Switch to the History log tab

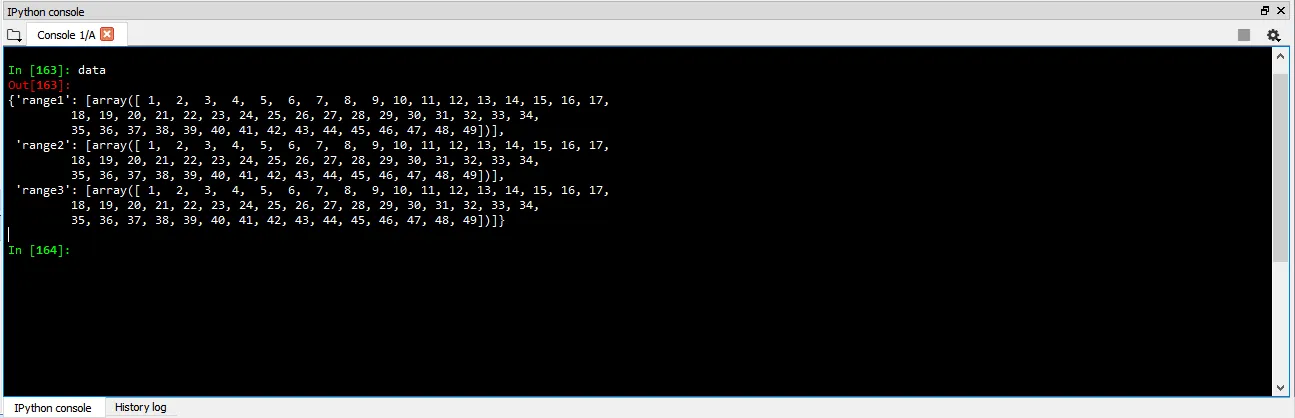point(140,407)
